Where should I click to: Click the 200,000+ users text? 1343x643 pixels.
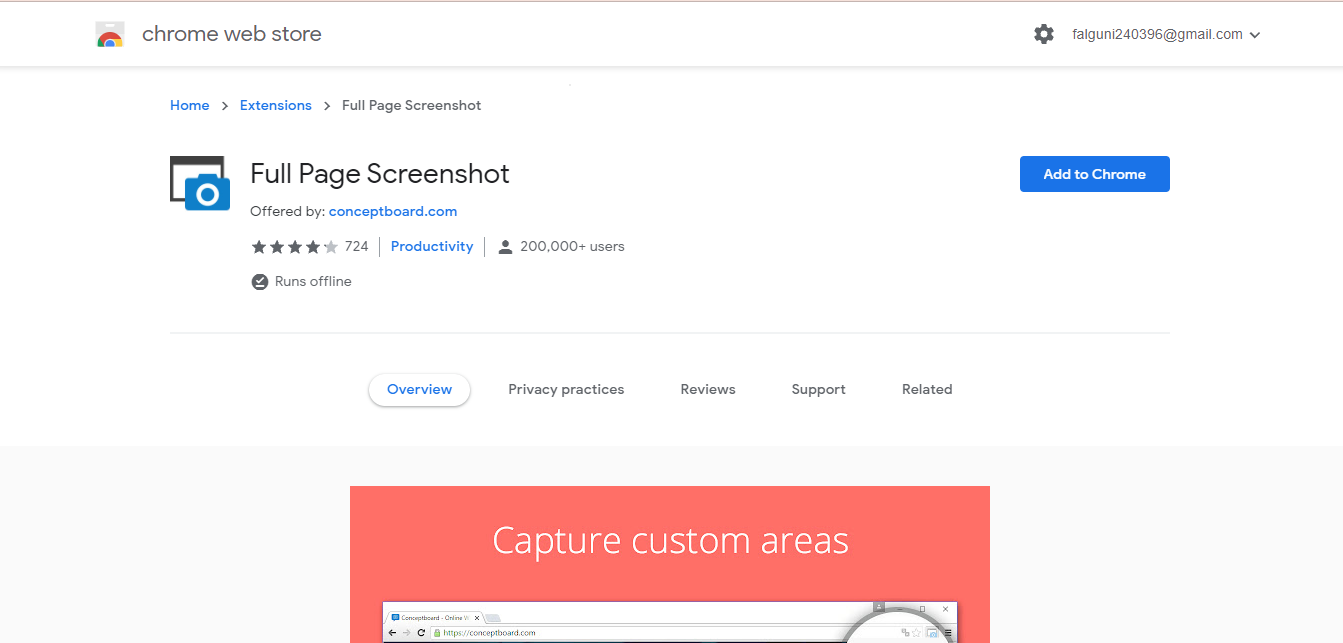point(572,247)
